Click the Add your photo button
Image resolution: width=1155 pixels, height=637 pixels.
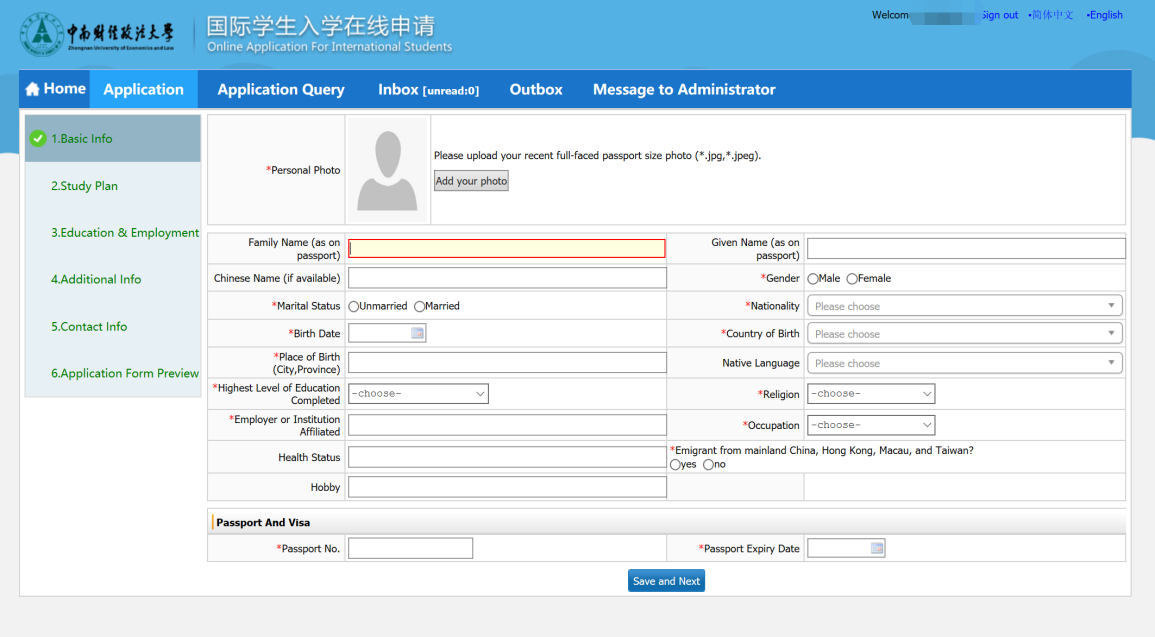(471, 181)
